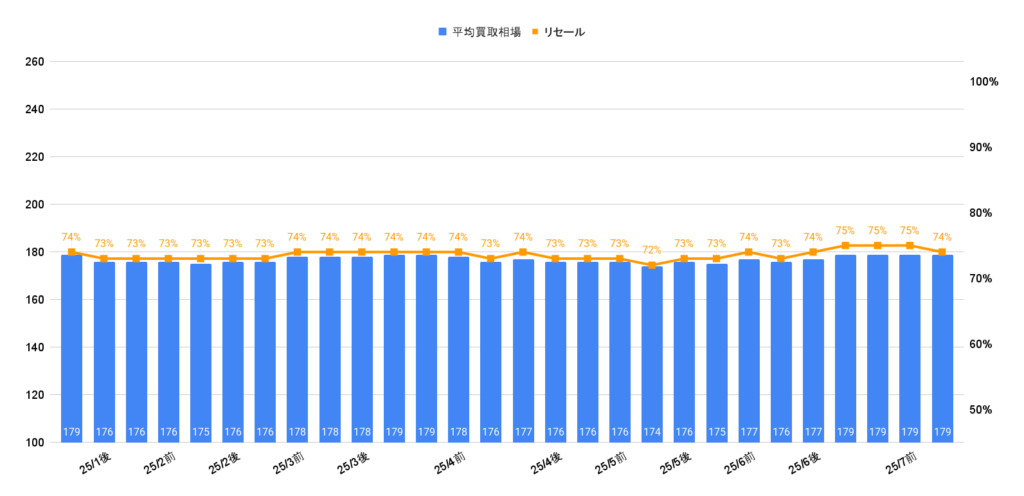Click left axis baseline value 100
Viewport: 1024px width, 496px height.
pyautogui.click(x=35, y=443)
